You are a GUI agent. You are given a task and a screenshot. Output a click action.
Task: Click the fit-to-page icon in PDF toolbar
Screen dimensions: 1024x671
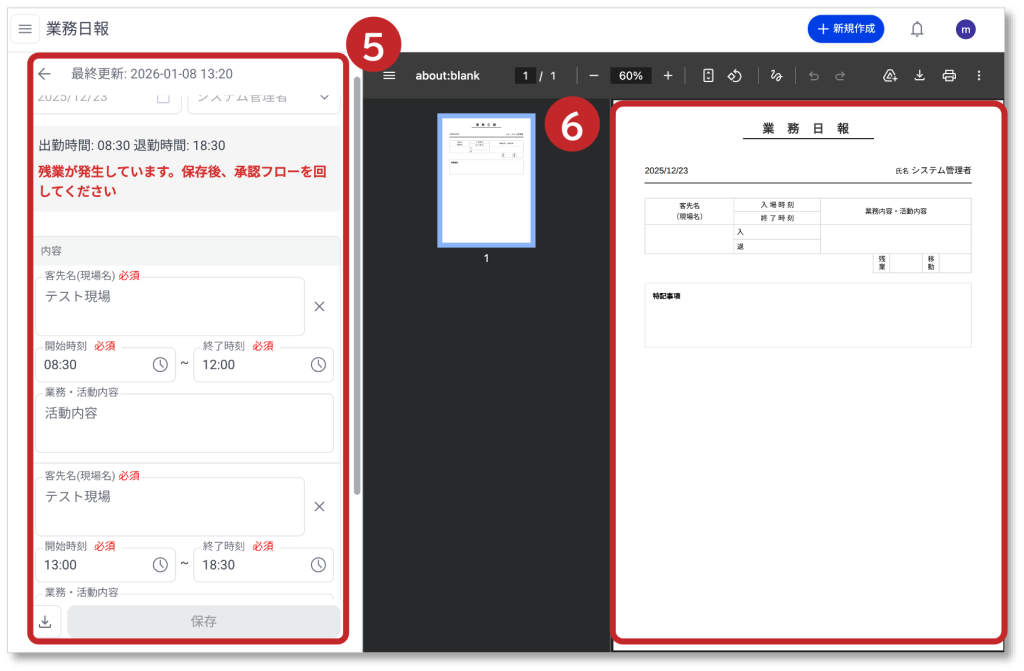pos(708,76)
